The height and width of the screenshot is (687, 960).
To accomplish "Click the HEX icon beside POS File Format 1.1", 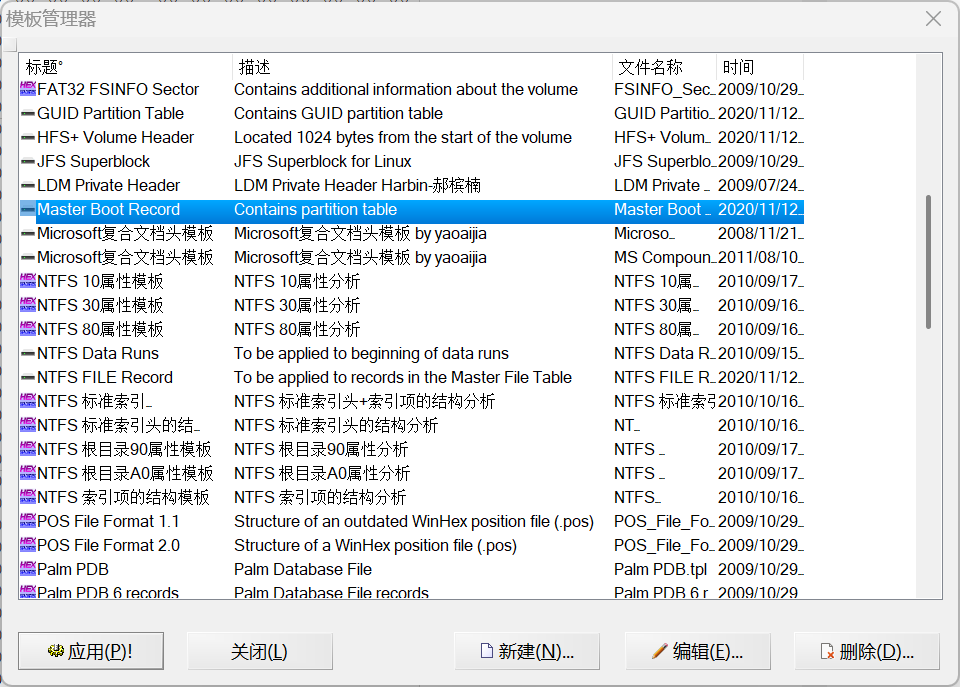I will [28, 521].
